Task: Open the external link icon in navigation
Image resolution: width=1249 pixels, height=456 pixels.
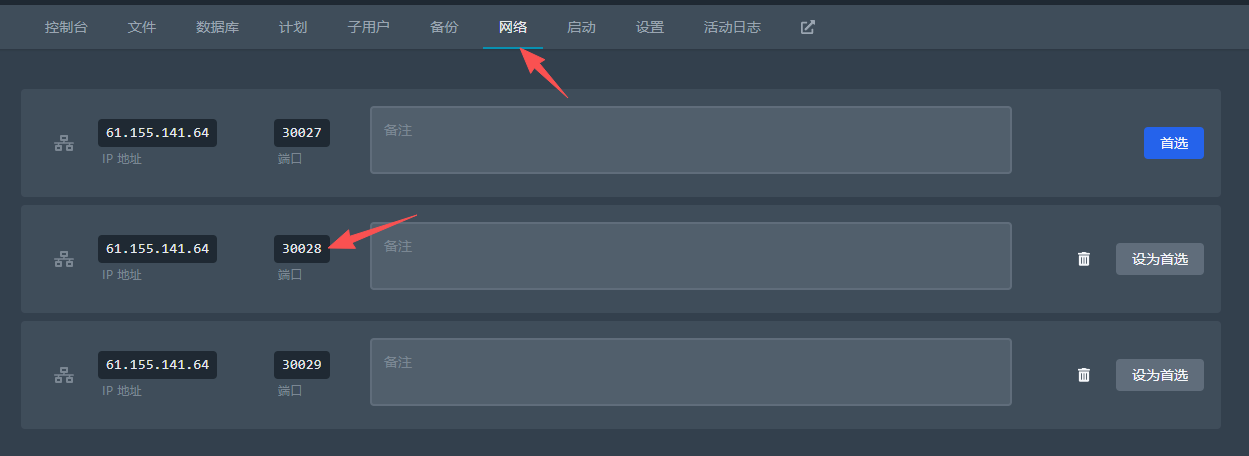Action: [x=808, y=27]
